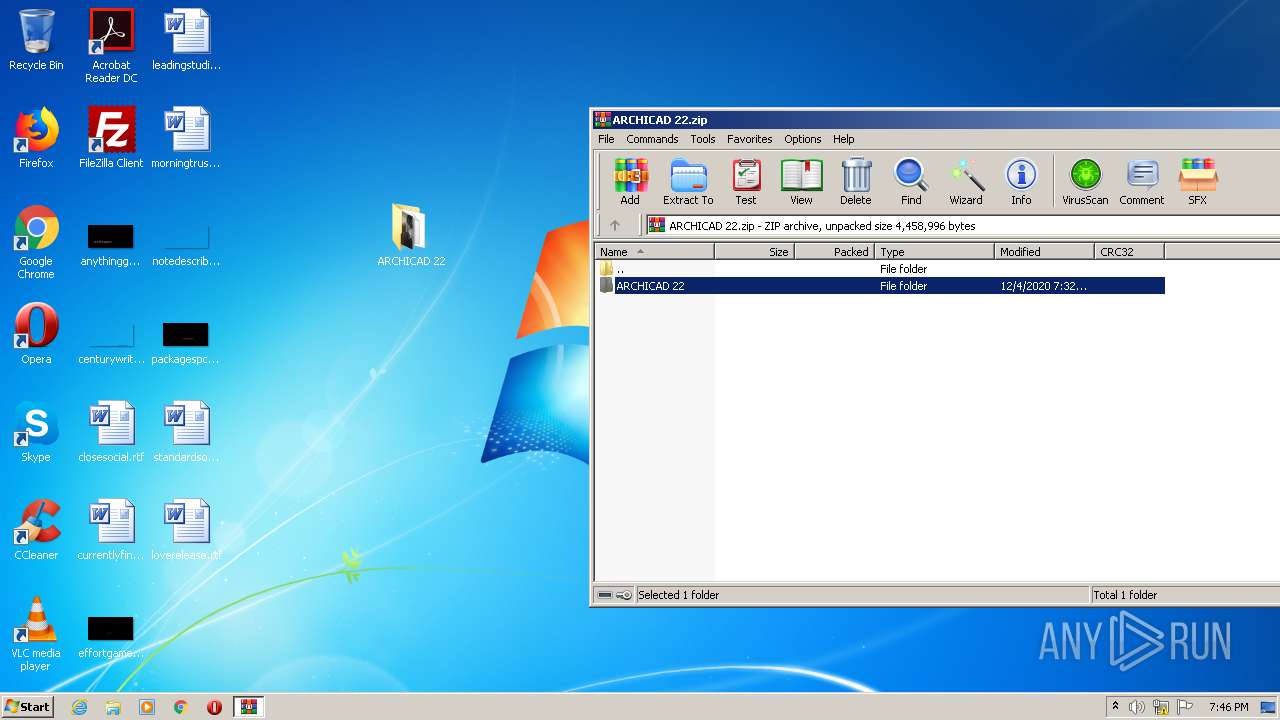1280x720 pixels.
Task: Click the Extract To toolbar icon
Action: tap(688, 182)
